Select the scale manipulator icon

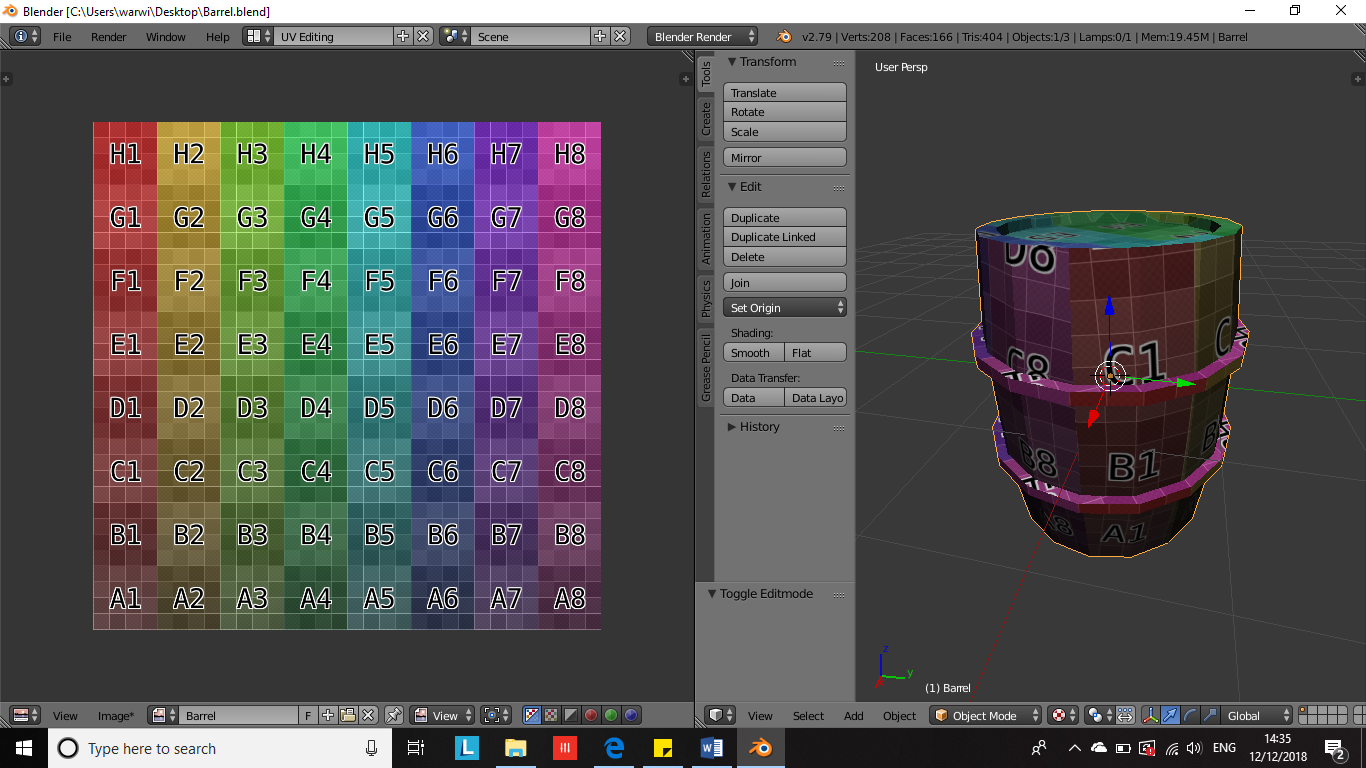[1210, 715]
